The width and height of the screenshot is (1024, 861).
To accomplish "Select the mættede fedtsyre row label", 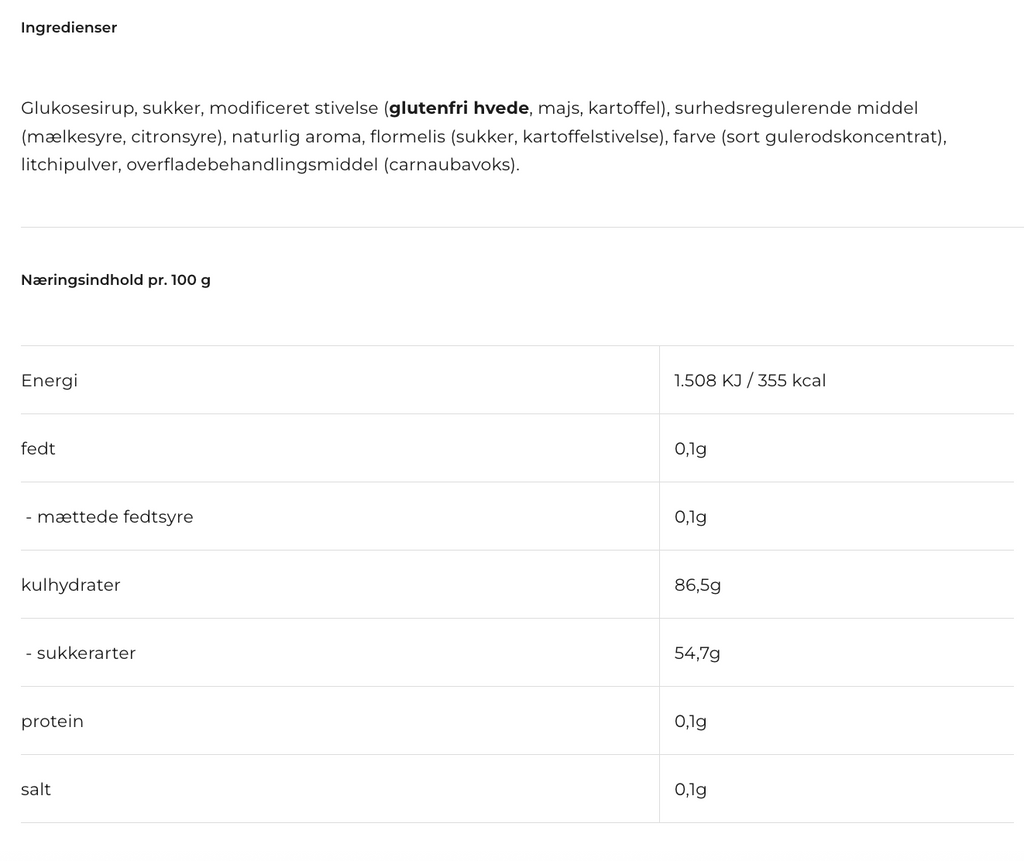I will click(x=109, y=517).
